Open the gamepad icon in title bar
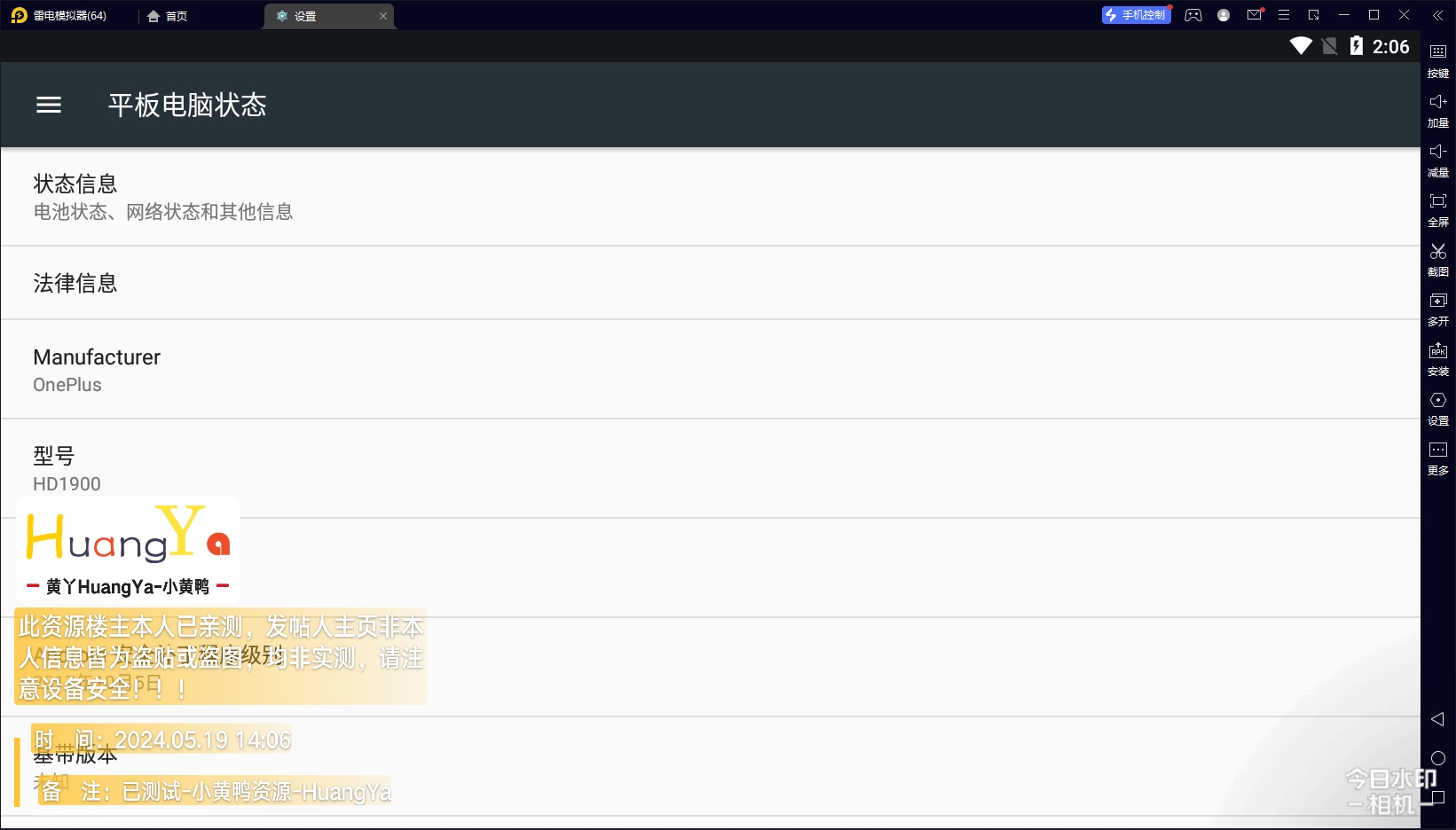The width and height of the screenshot is (1456, 830). (x=1193, y=15)
